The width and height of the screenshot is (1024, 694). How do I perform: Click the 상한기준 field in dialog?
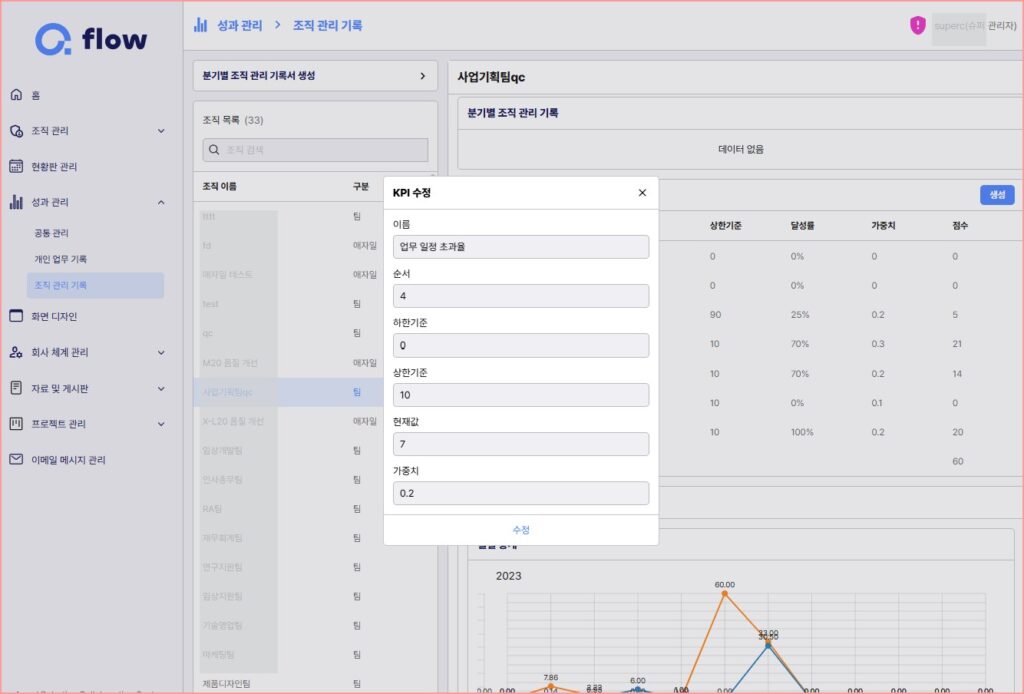pyautogui.click(x=520, y=395)
